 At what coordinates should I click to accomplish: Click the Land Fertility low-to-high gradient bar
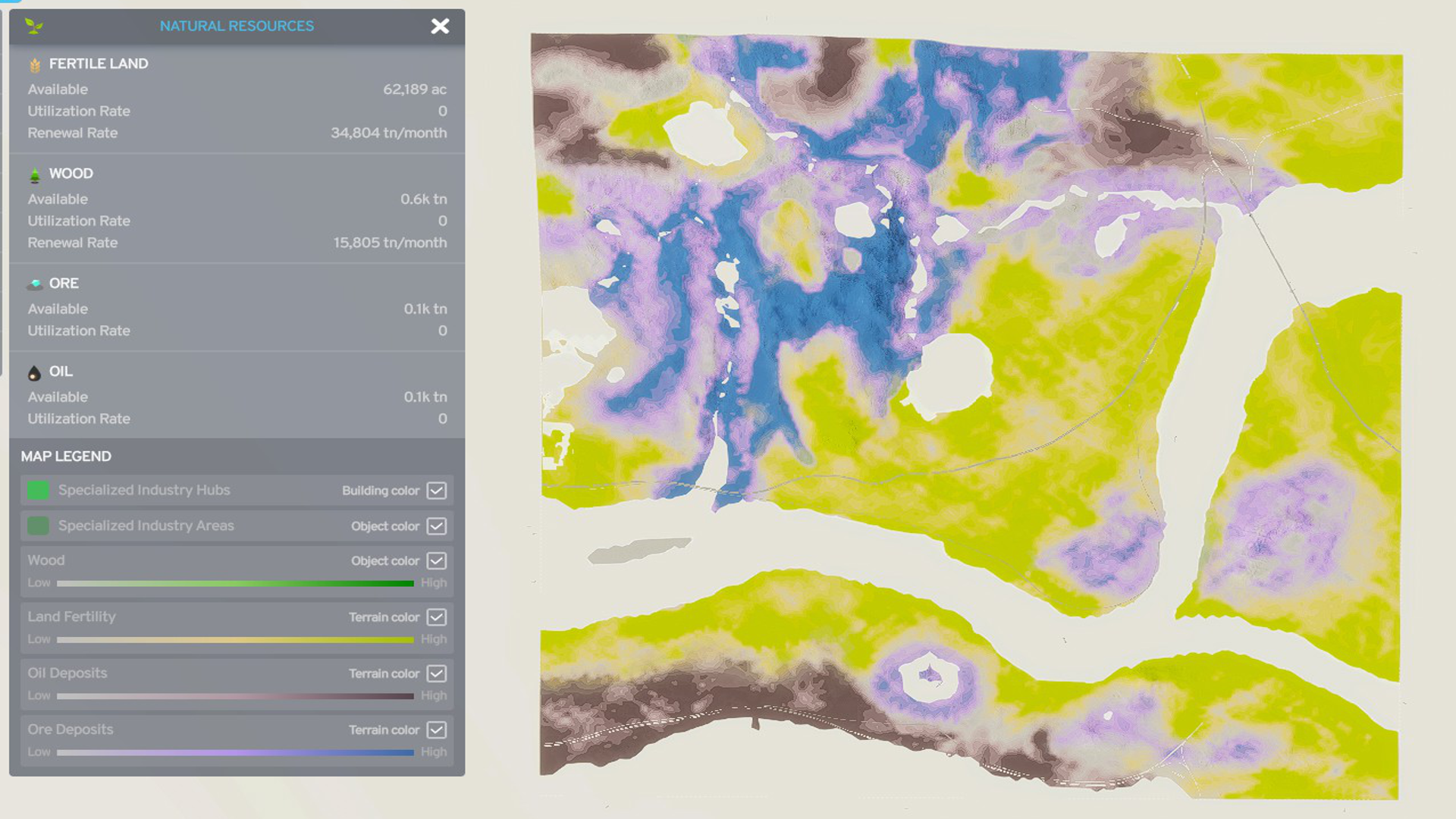236,639
